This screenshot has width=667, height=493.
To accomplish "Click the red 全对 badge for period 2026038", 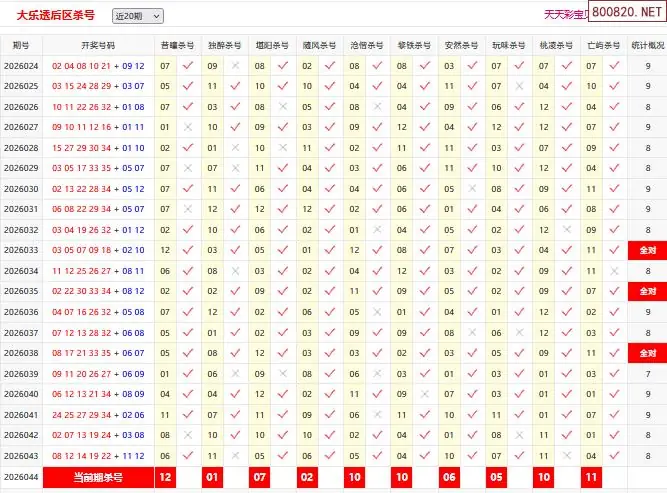I will (647, 353).
